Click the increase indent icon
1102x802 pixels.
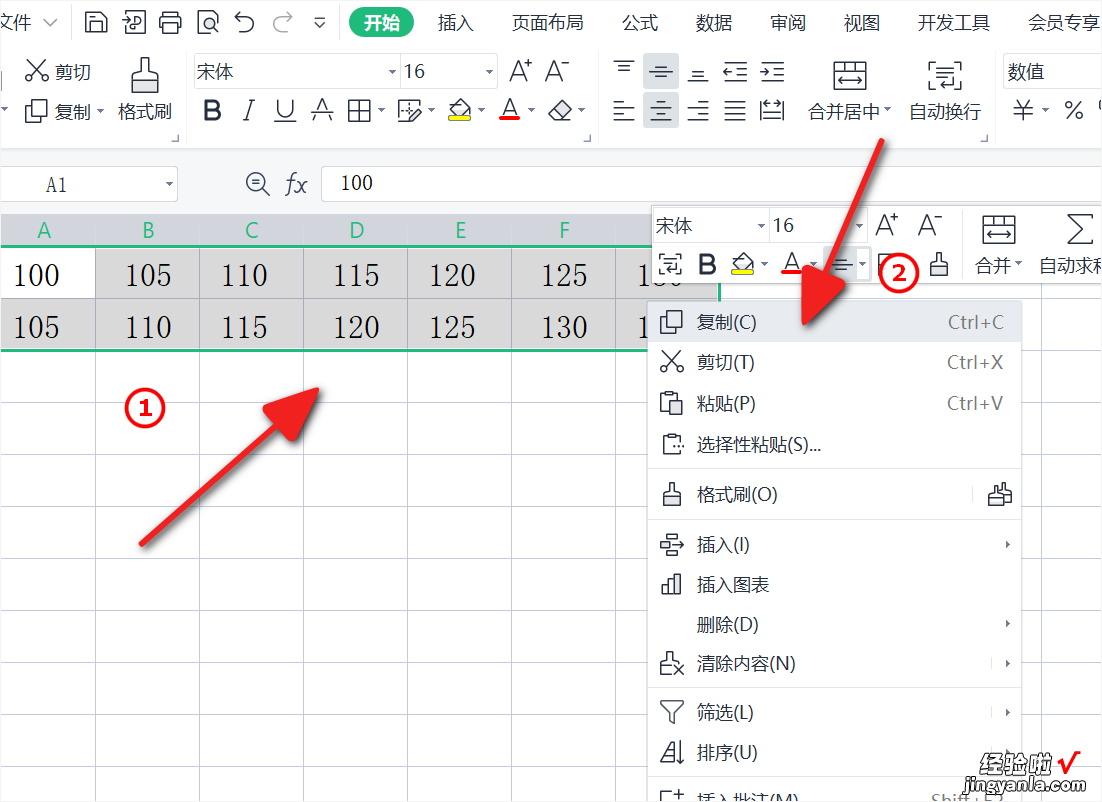pos(772,72)
